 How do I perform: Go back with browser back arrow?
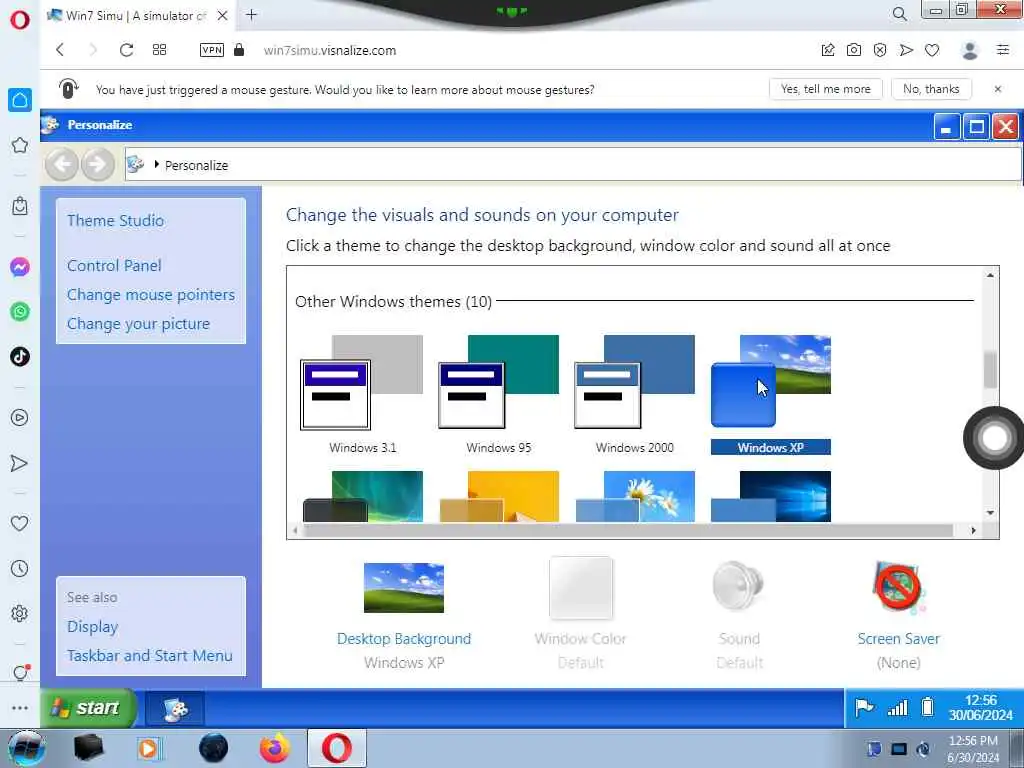tap(60, 50)
